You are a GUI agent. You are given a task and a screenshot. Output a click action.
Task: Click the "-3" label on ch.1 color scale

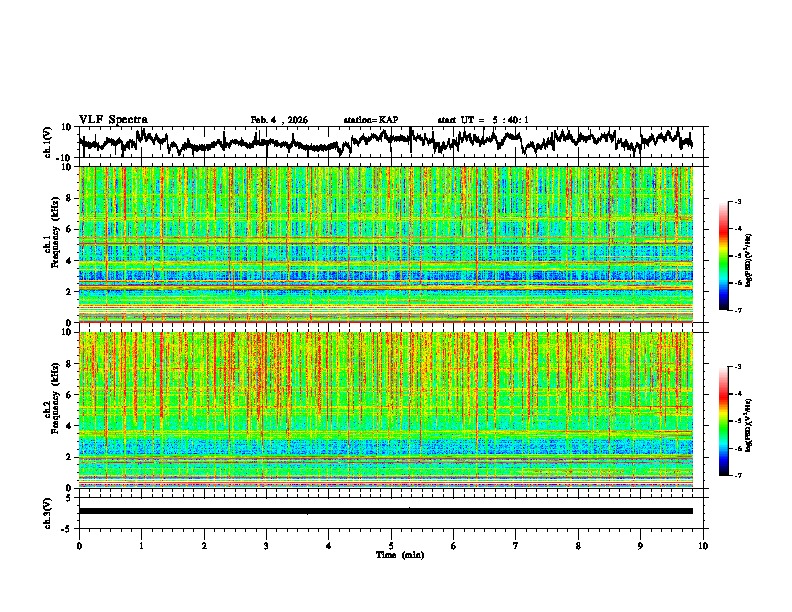tap(738, 201)
